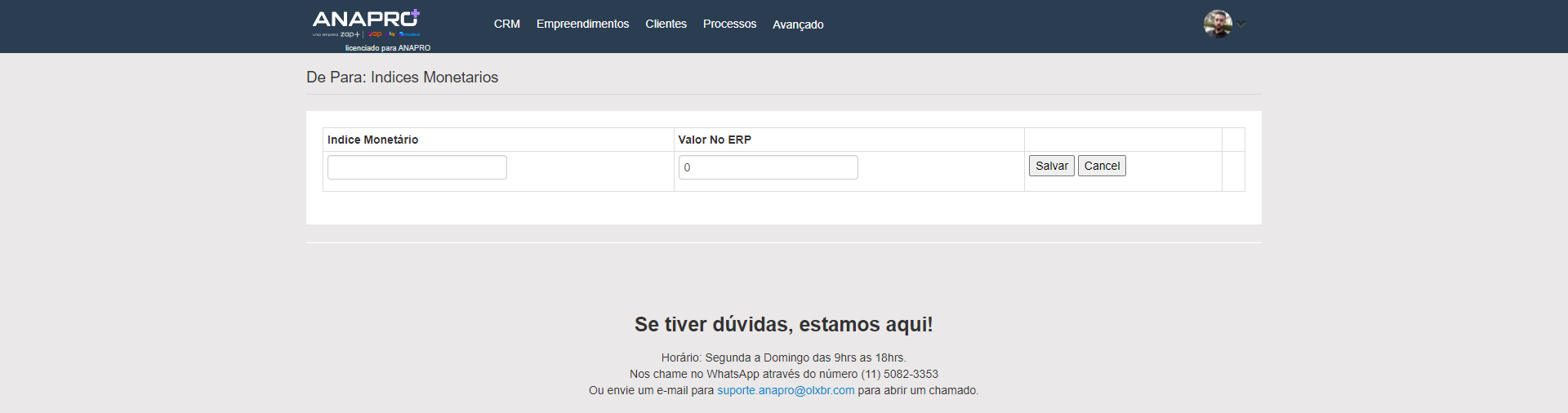Image resolution: width=1568 pixels, height=413 pixels.
Task: Click the orange Zap brand logo
Action: coord(375,34)
